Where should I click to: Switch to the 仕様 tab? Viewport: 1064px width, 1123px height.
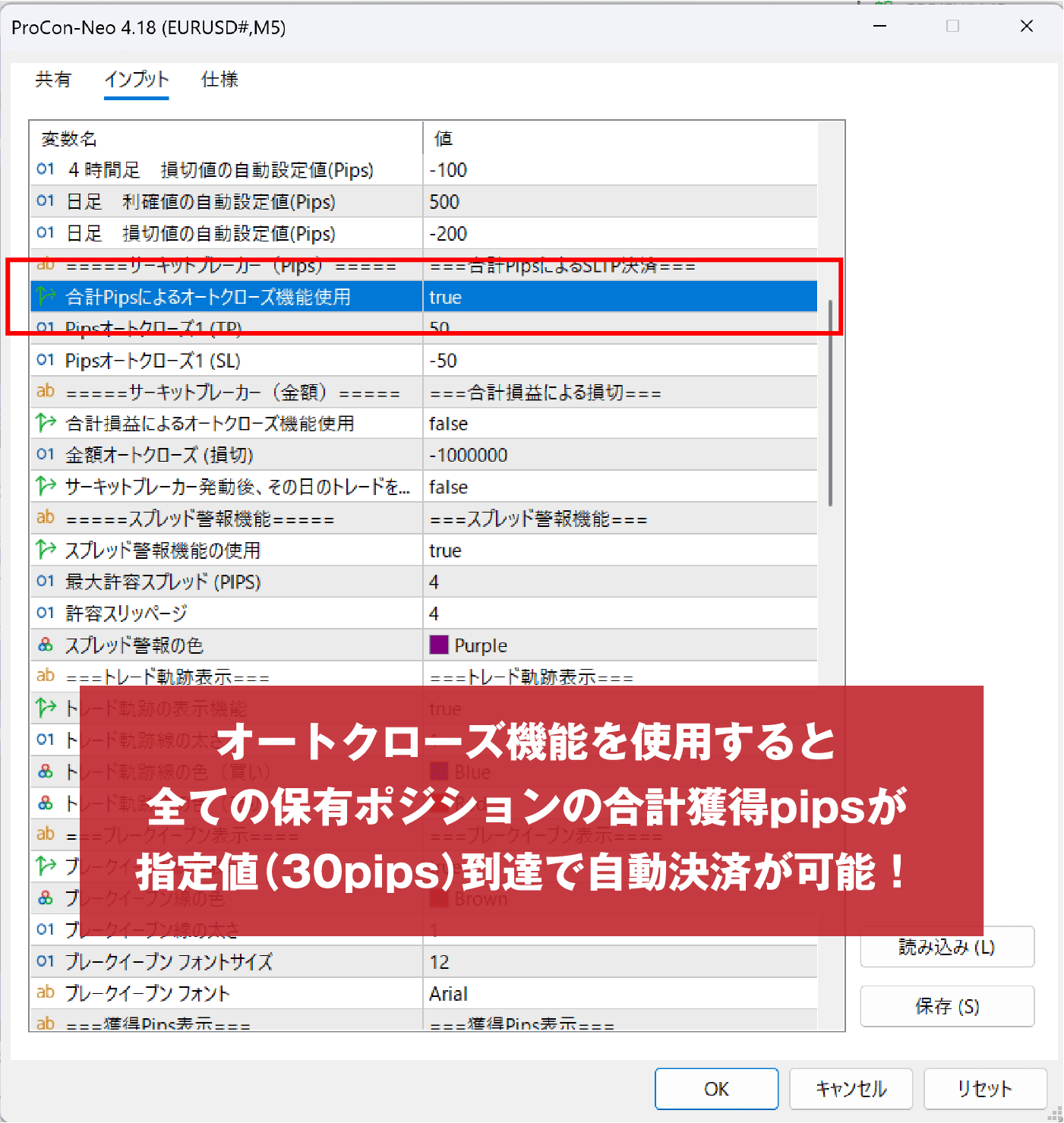coord(219,79)
